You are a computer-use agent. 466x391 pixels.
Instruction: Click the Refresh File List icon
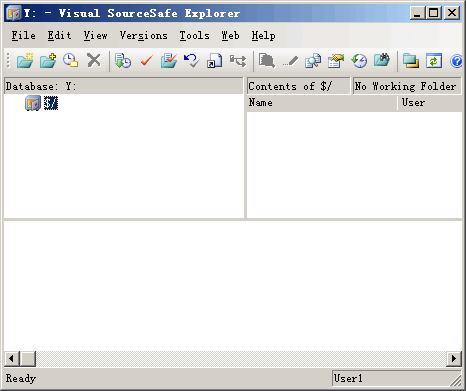click(434, 61)
